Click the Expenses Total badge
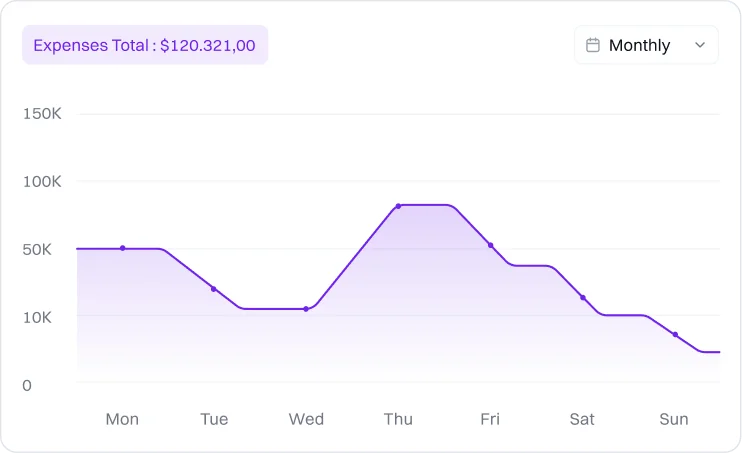 coord(145,45)
